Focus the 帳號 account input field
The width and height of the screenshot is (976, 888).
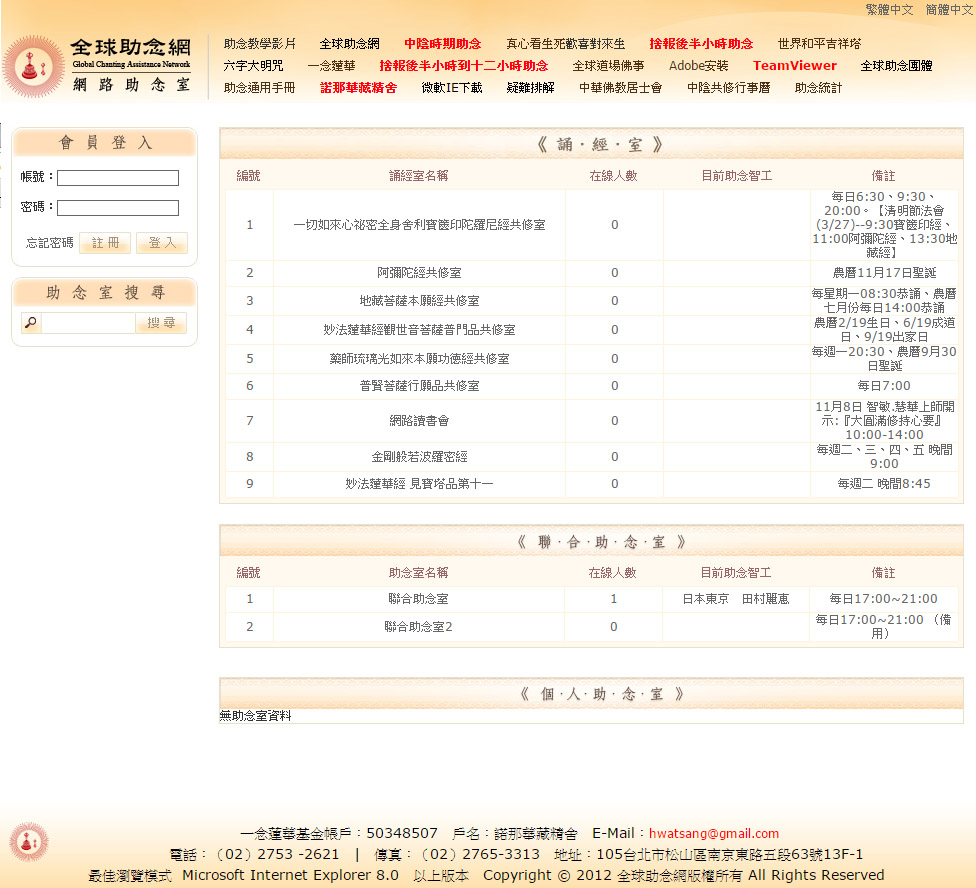pos(117,178)
